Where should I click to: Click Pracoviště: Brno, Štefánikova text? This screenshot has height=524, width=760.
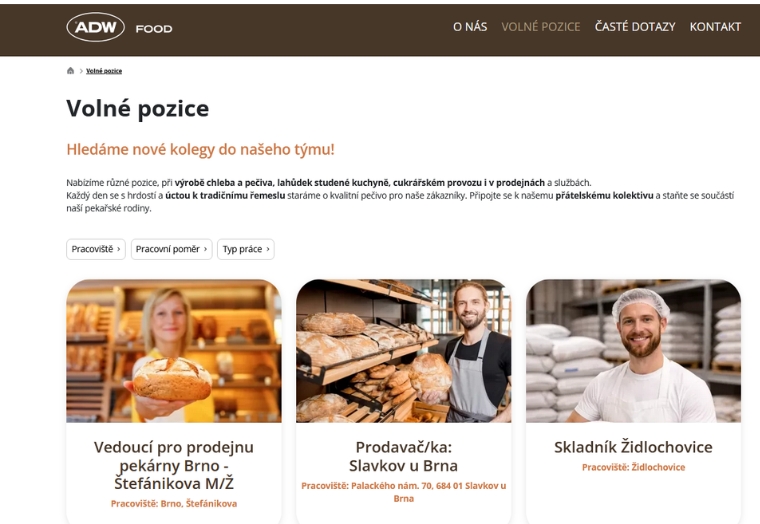point(174,504)
